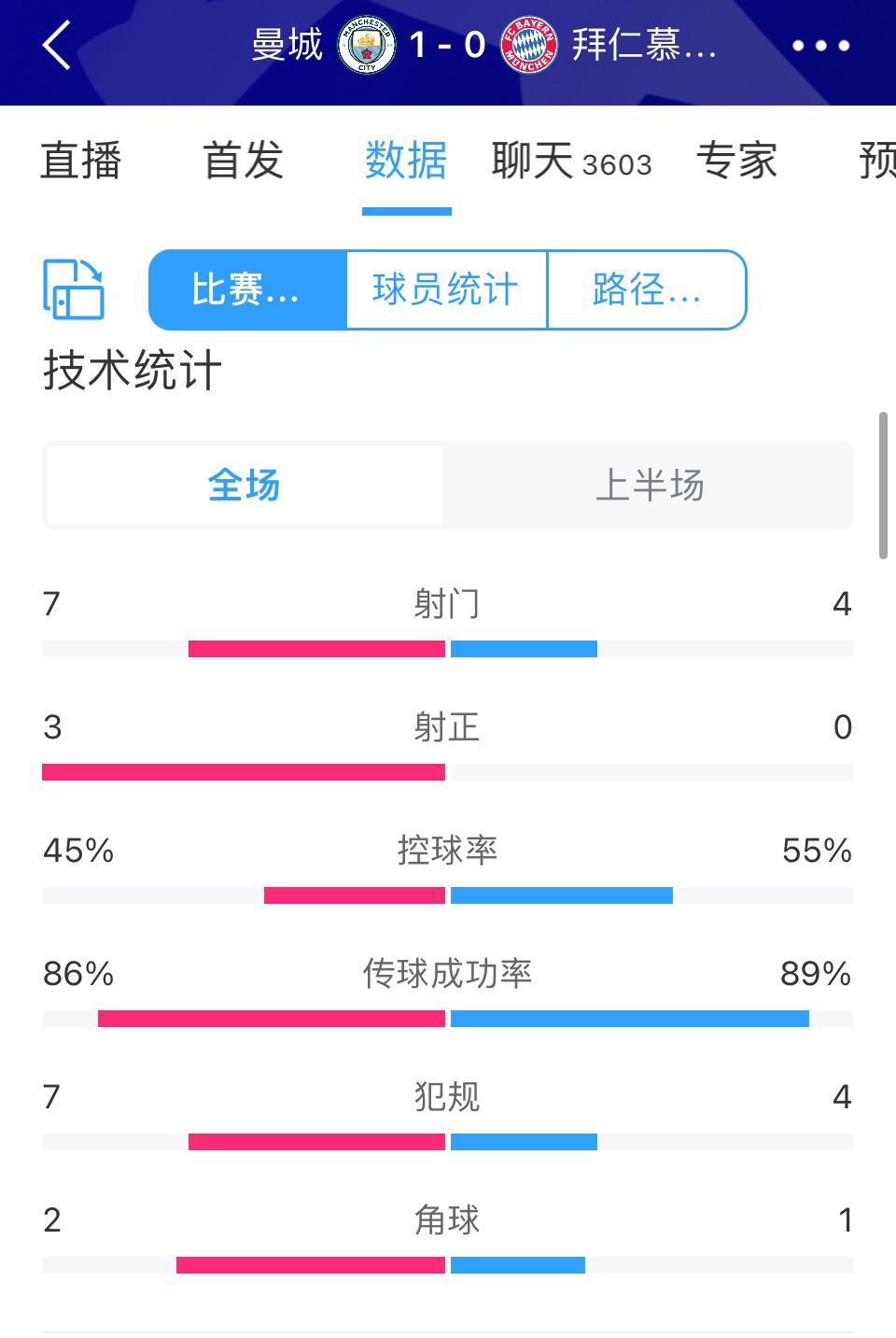Tap the screen rotate icon
This screenshot has width=896, height=1338.
74,289
